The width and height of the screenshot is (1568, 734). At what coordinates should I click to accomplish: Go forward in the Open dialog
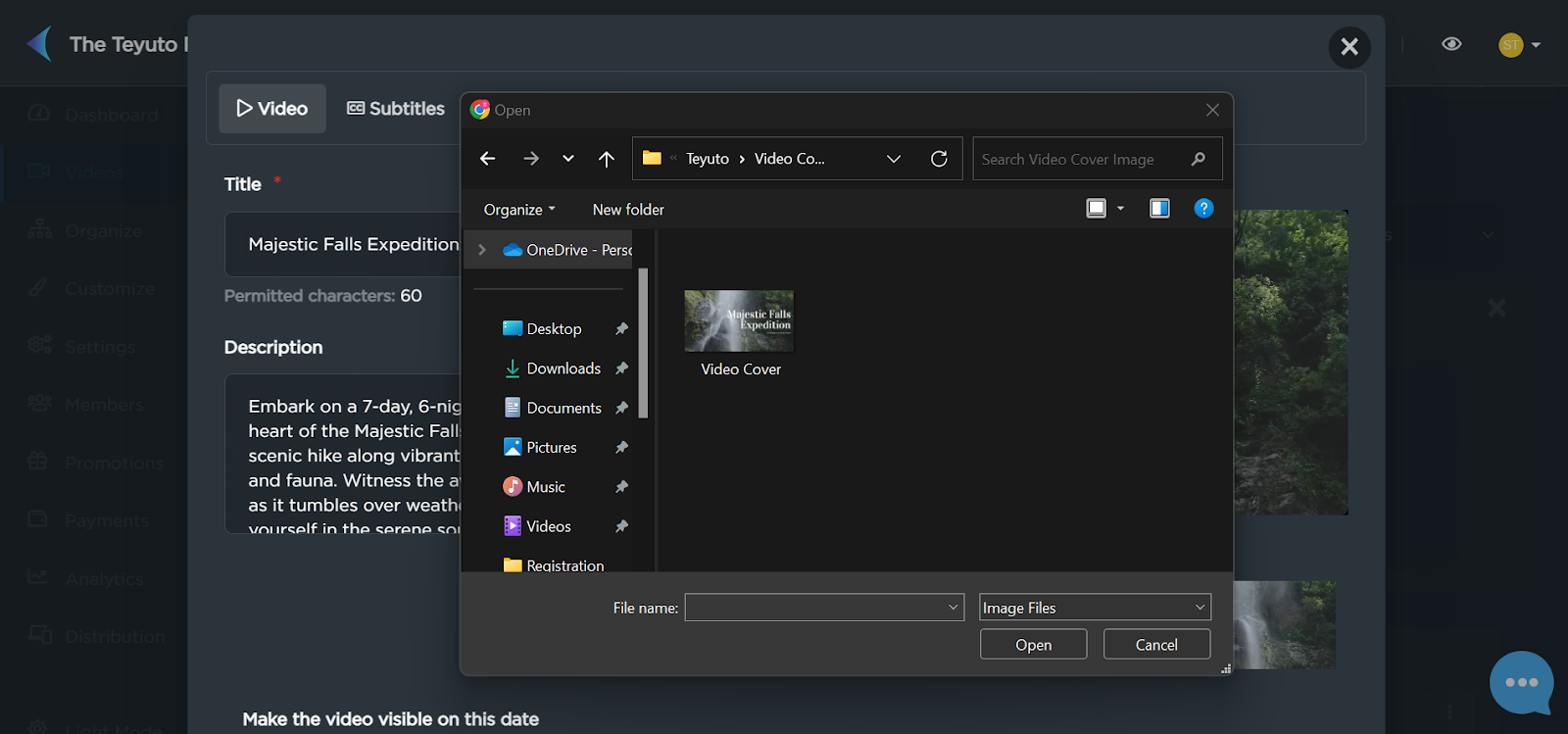531,159
